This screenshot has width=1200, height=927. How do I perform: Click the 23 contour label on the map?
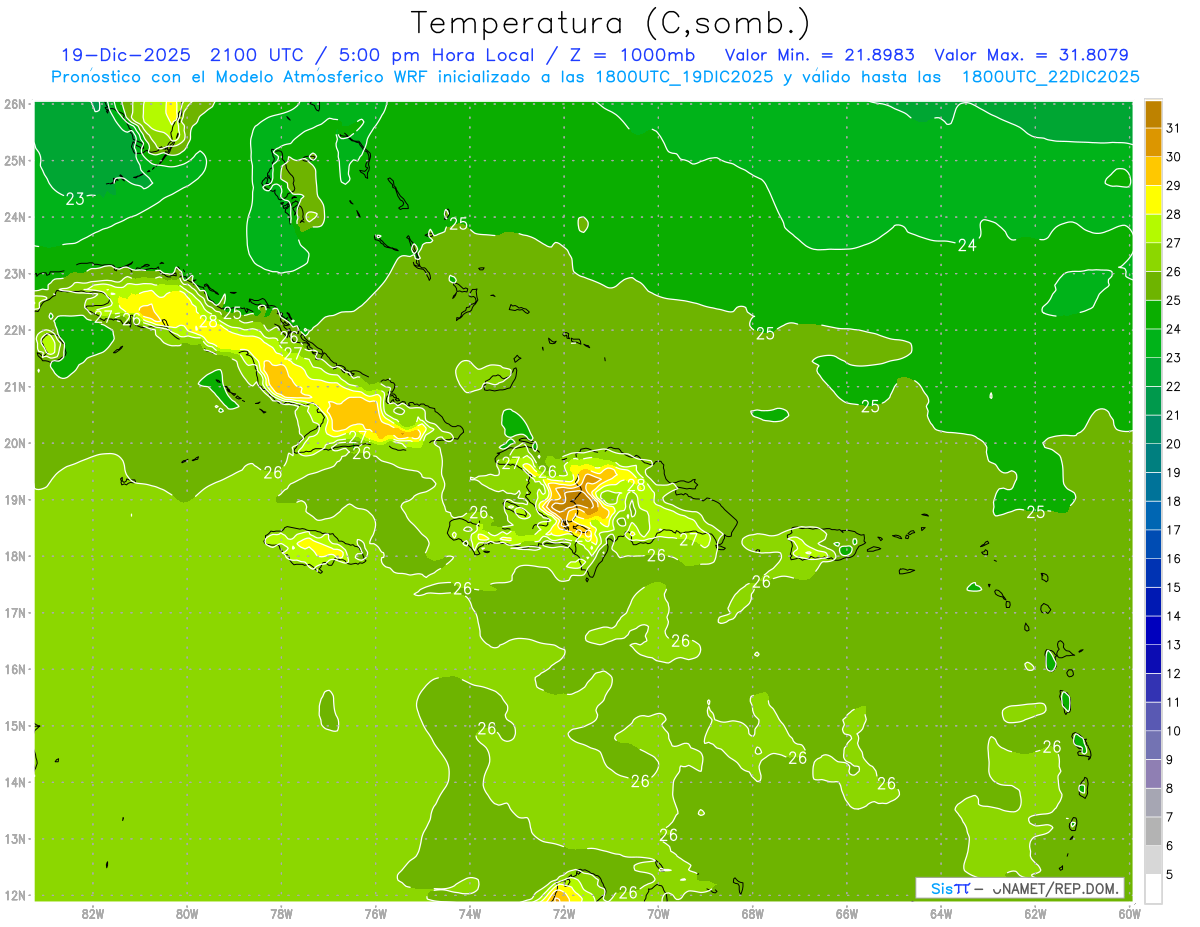[75, 199]
